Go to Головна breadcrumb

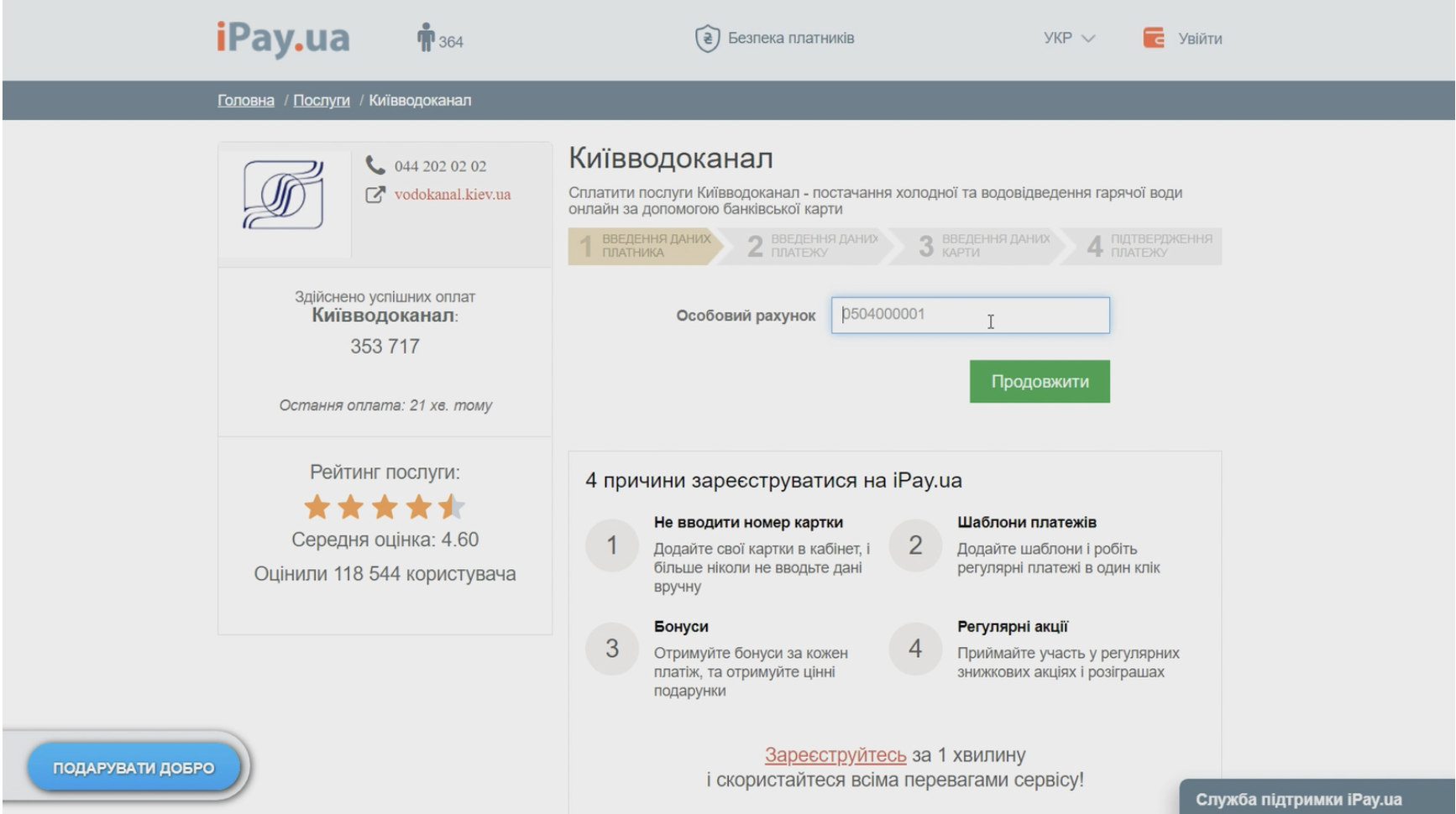[x=246, y=101]
